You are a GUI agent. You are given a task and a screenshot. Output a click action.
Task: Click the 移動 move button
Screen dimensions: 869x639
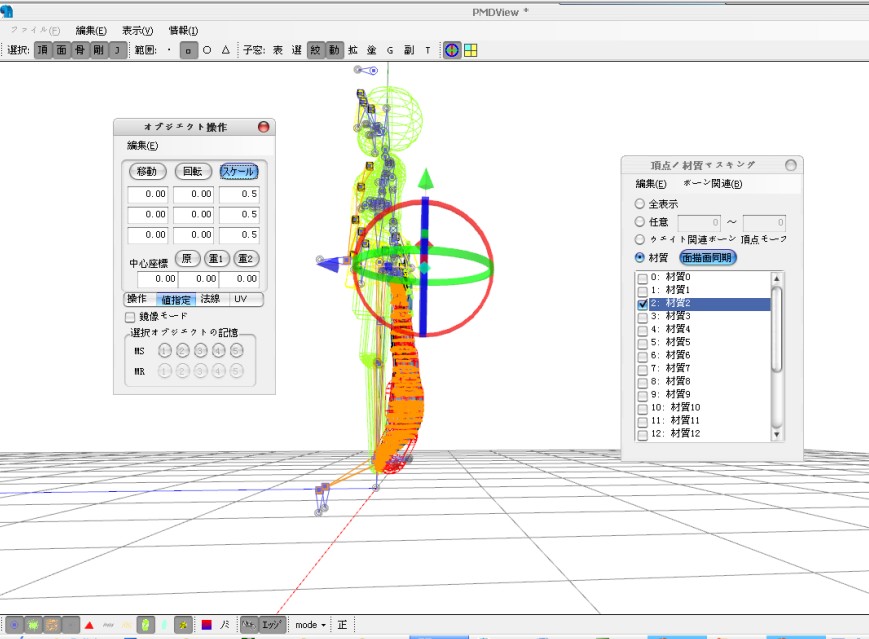coord(147,171)
